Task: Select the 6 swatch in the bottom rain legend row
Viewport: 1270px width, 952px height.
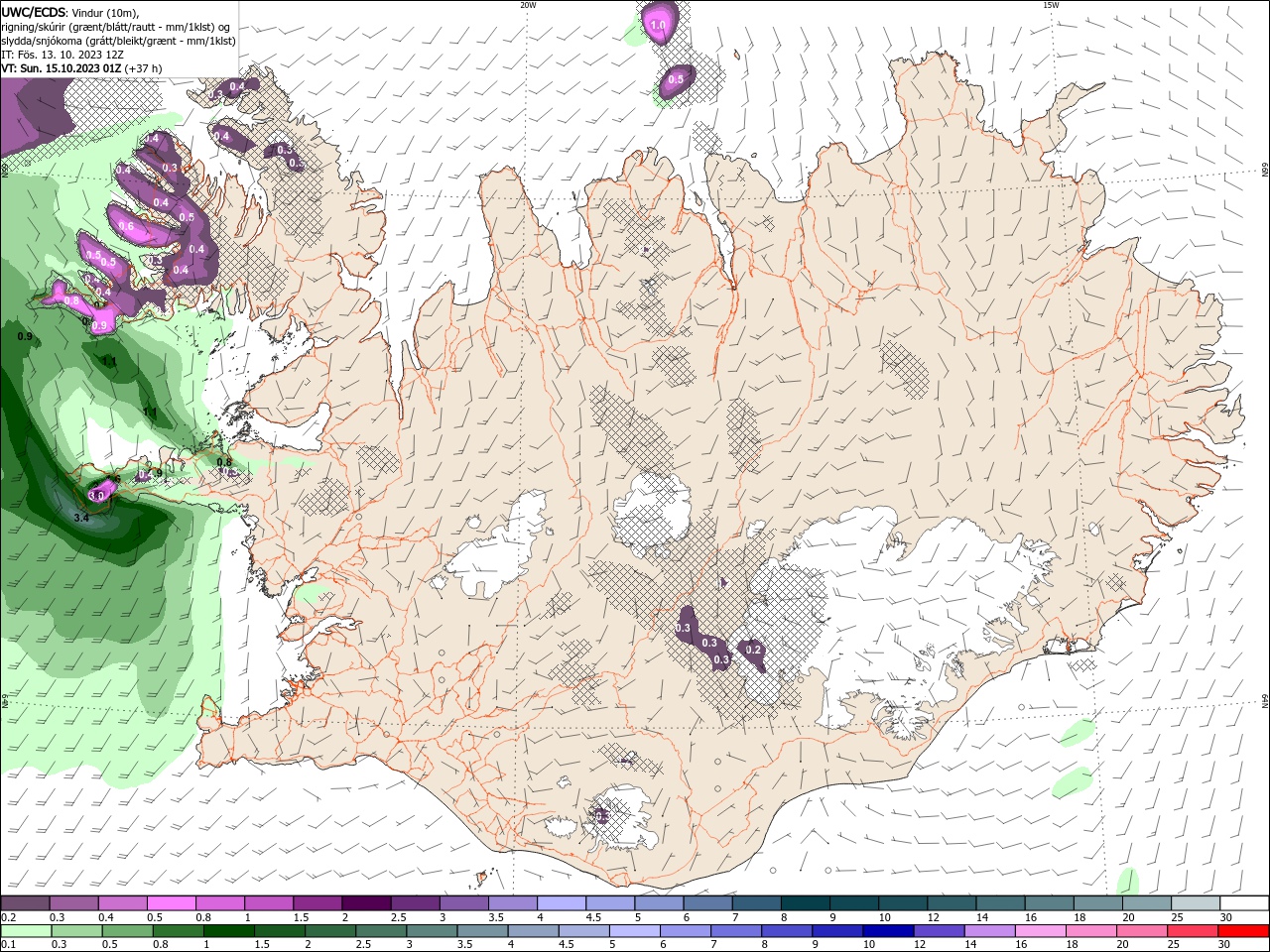Action: pos(685,931)
